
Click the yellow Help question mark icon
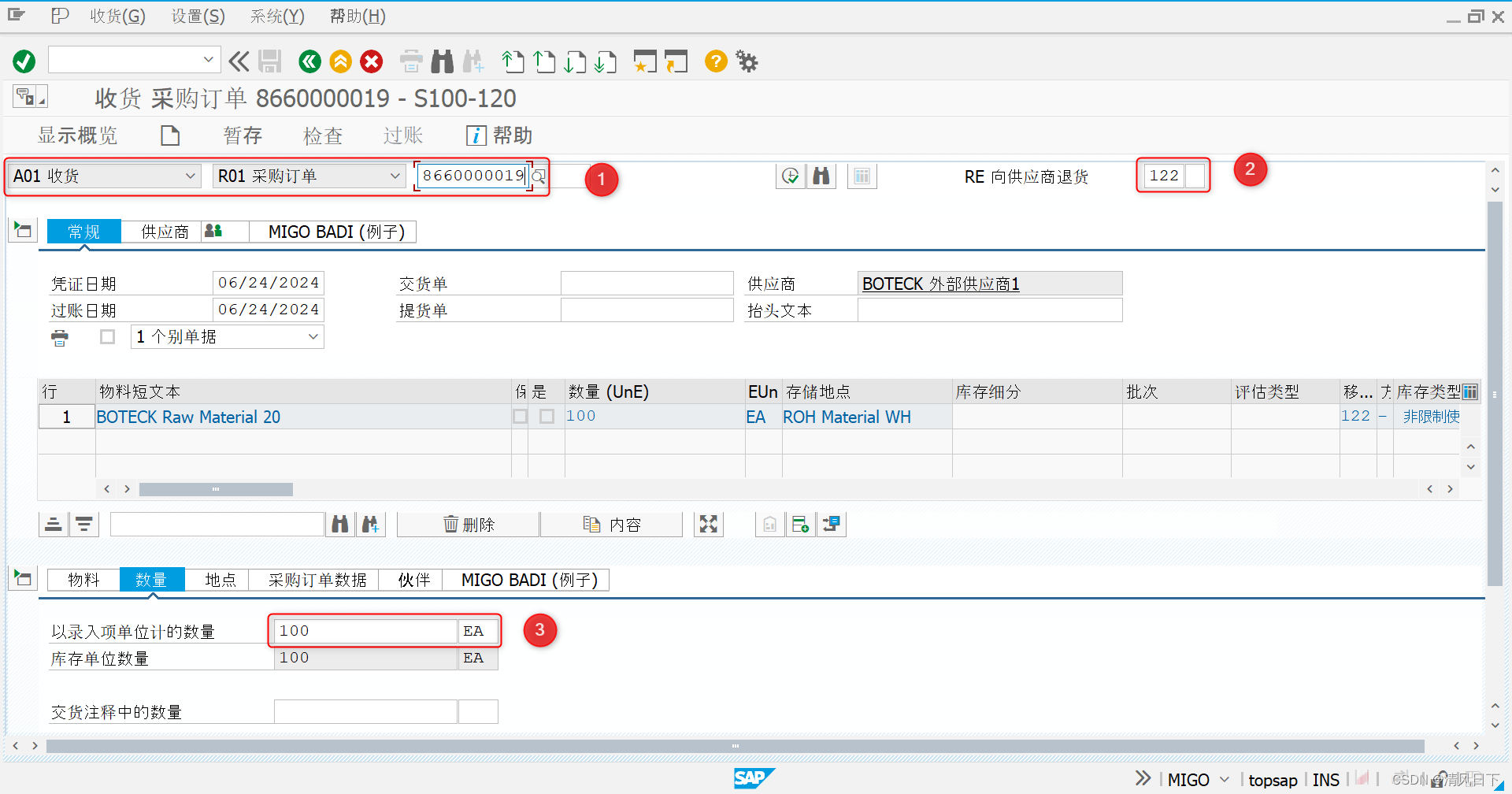pos(716,61)
